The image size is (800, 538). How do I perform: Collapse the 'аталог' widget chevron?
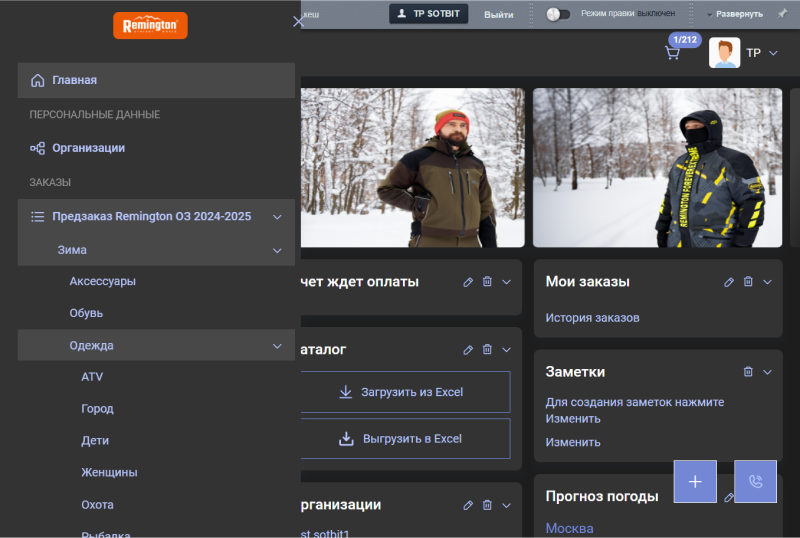(x=507, y=350)
